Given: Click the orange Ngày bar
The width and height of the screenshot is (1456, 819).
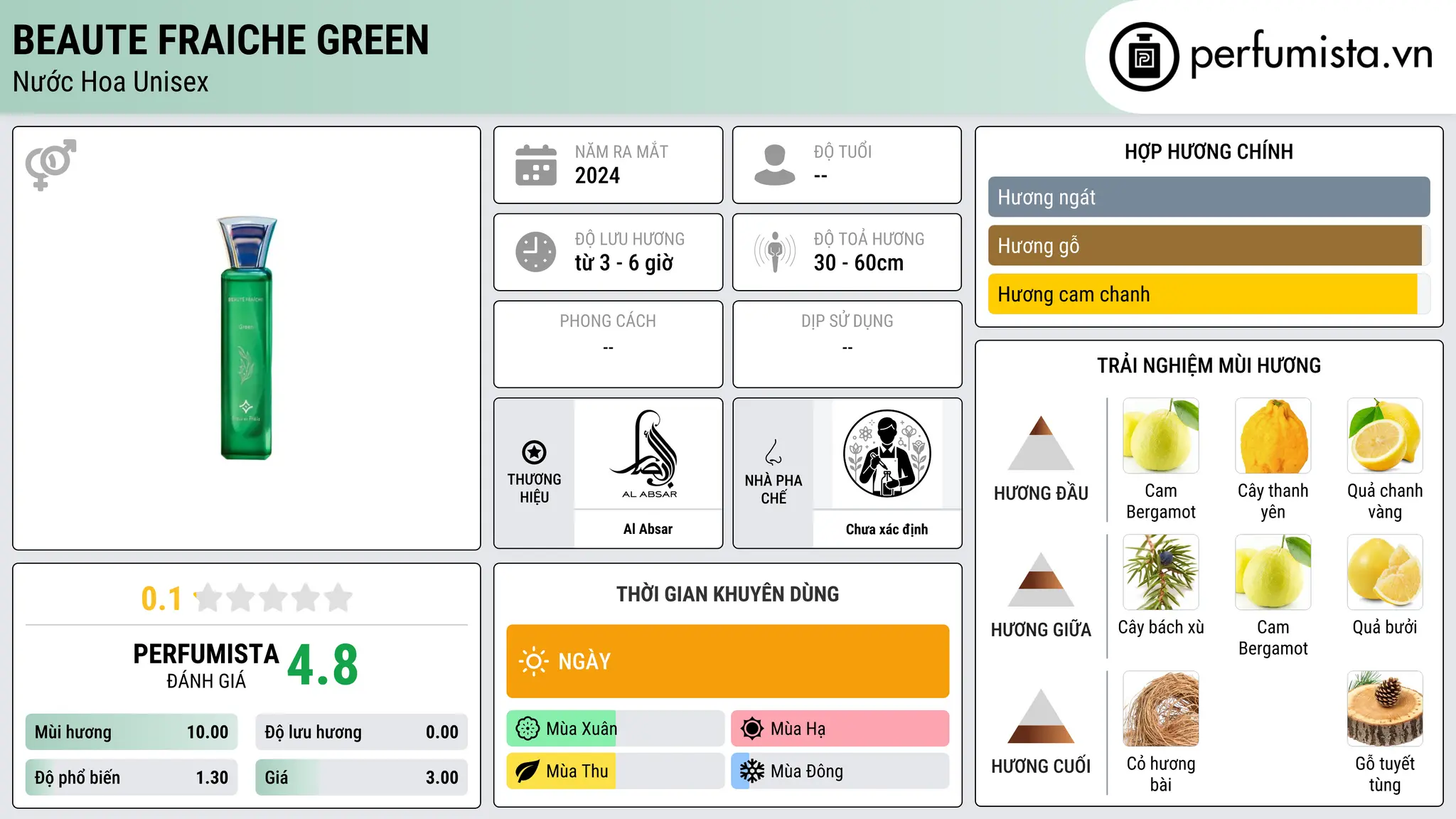Looking at the screenshot, I should 727,661.
